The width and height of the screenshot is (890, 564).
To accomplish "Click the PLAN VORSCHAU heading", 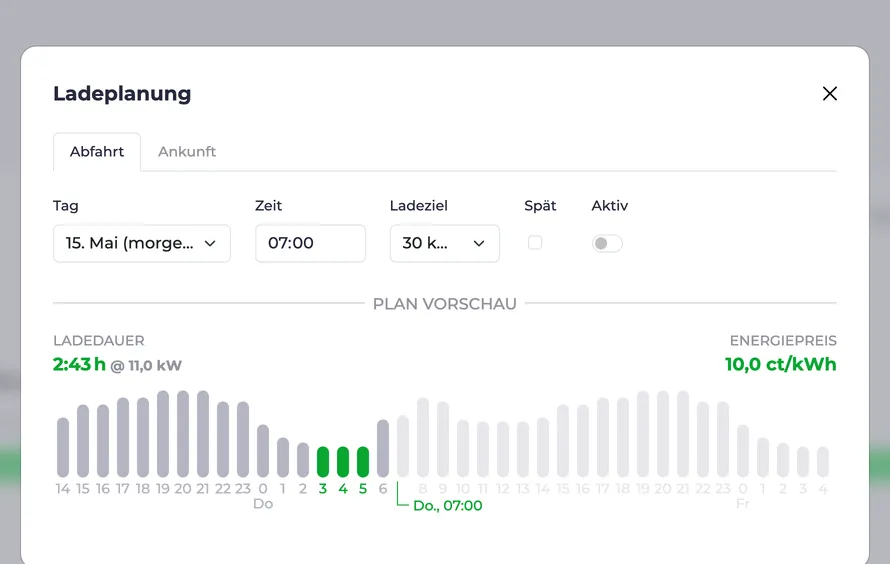I will pyautogui.click(x=444, y=304).
